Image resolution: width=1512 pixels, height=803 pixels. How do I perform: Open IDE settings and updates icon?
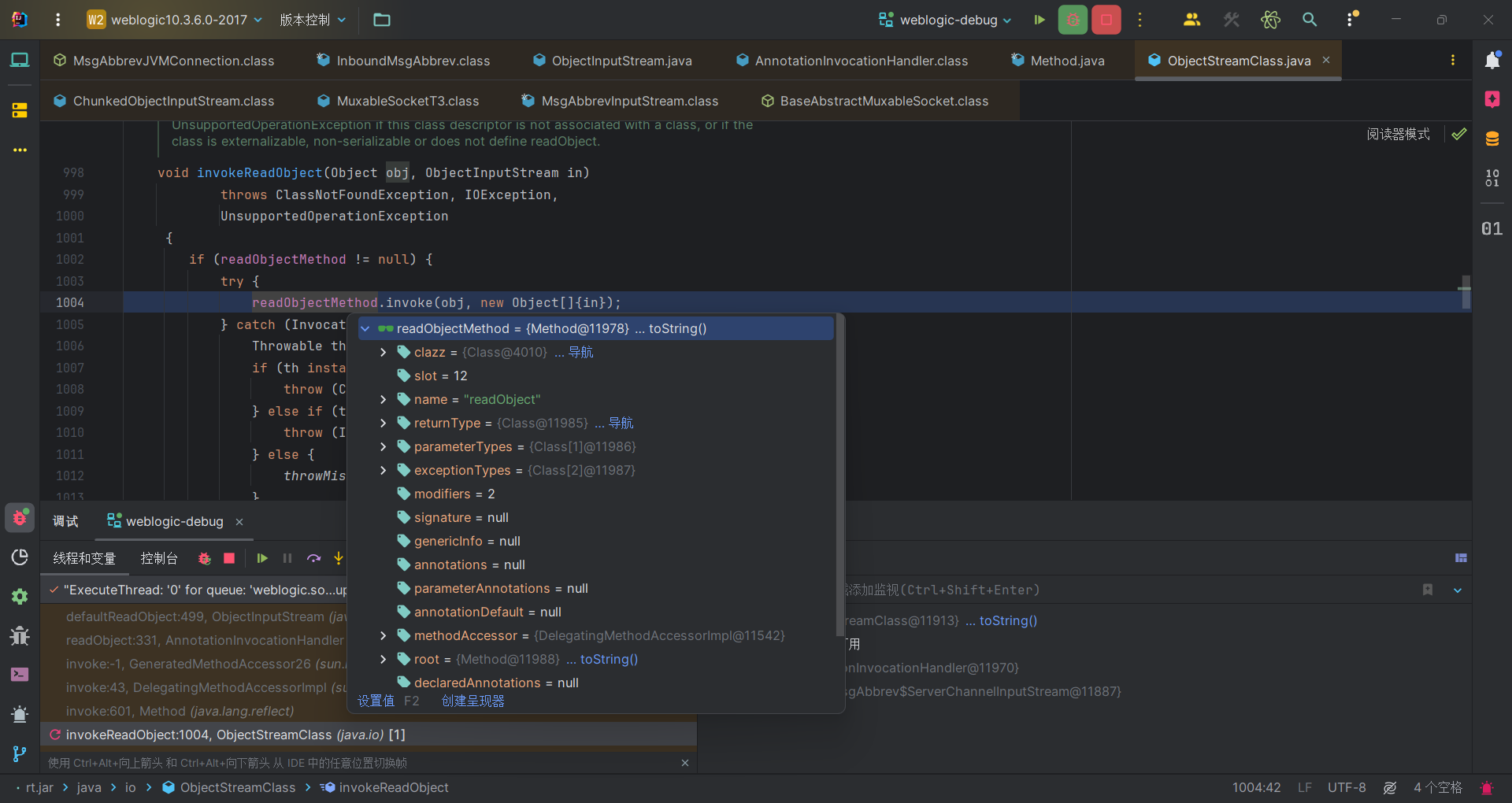click(x=1352, y=20)
